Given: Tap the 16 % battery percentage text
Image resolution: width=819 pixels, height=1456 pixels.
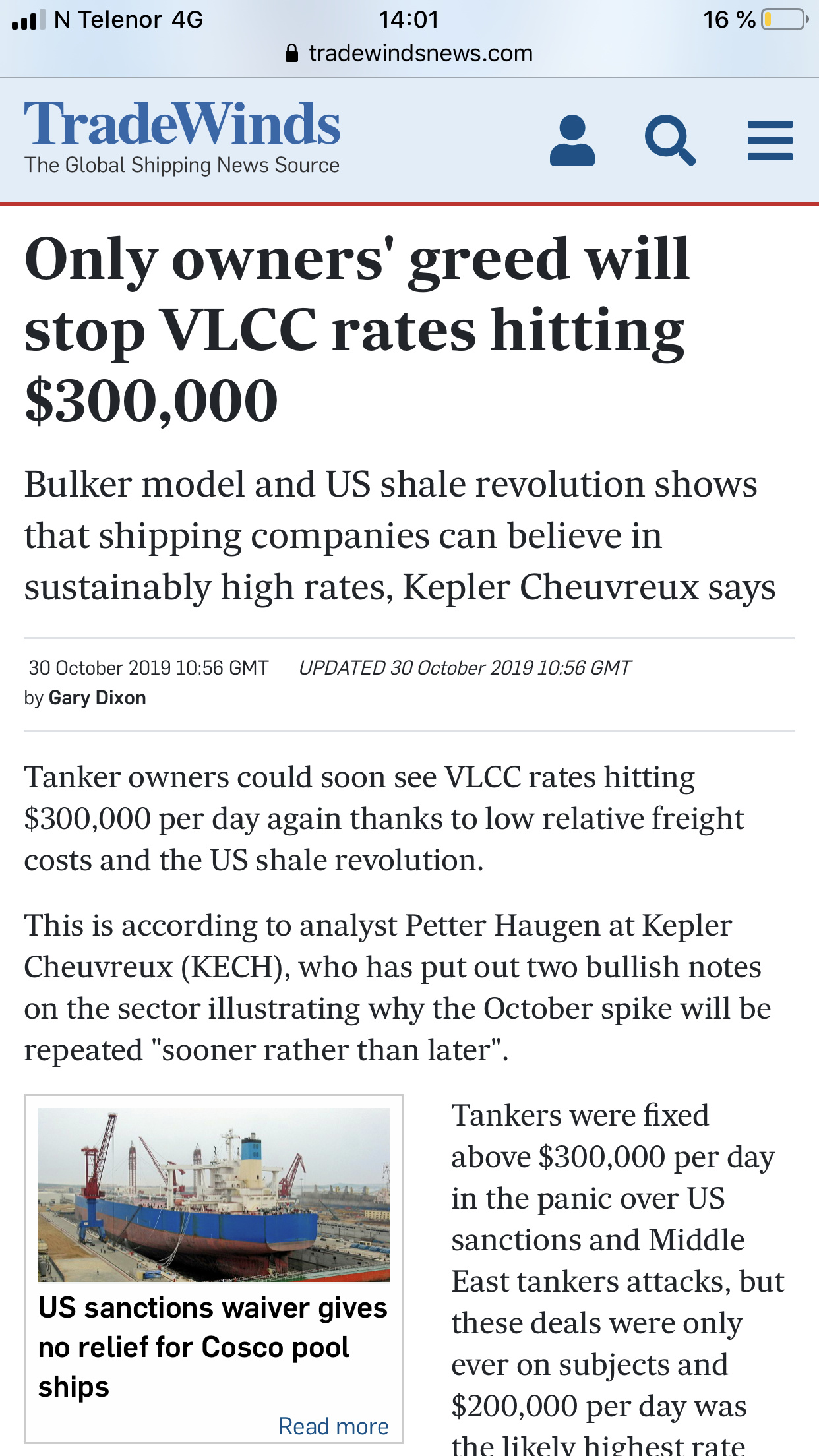Looking at the screenshot, I should pos(729,19).
